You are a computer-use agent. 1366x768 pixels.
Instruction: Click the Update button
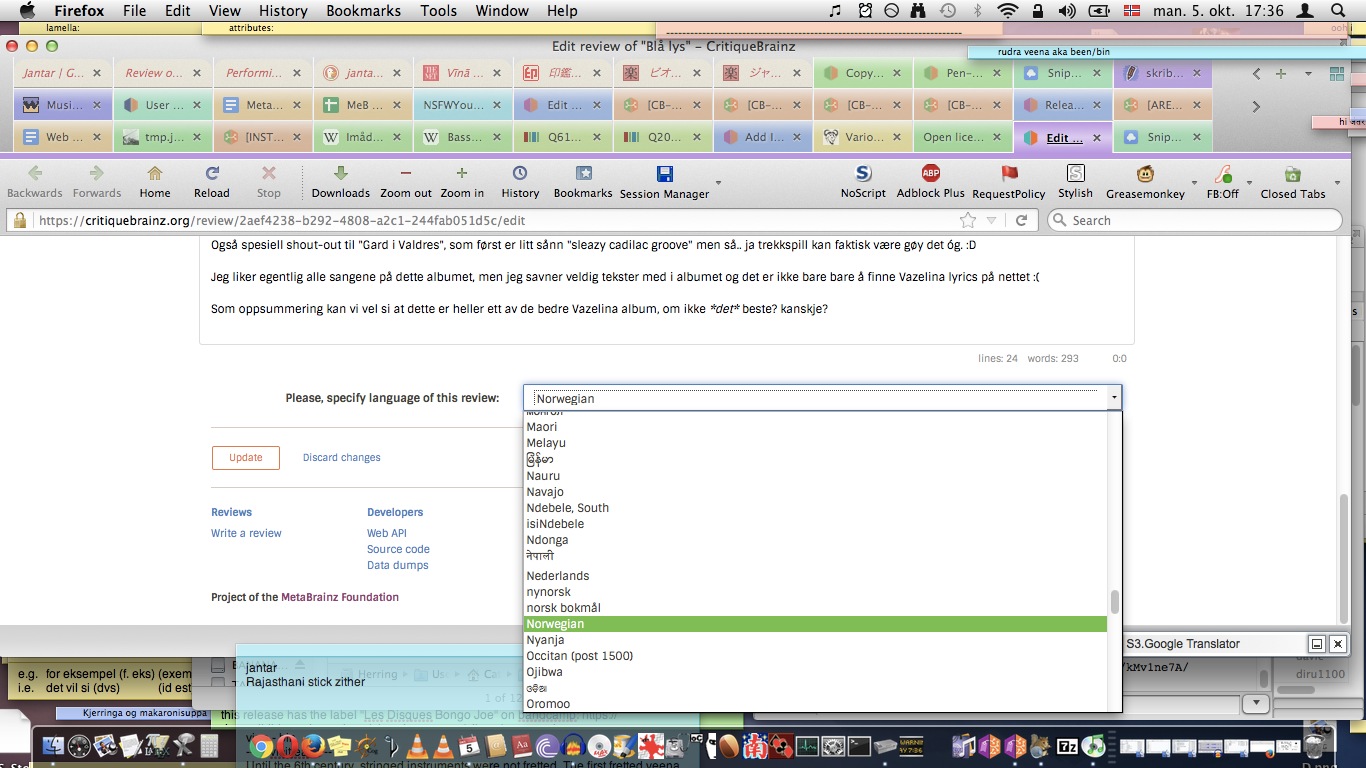pyautogui.click(x=246, y=457)
